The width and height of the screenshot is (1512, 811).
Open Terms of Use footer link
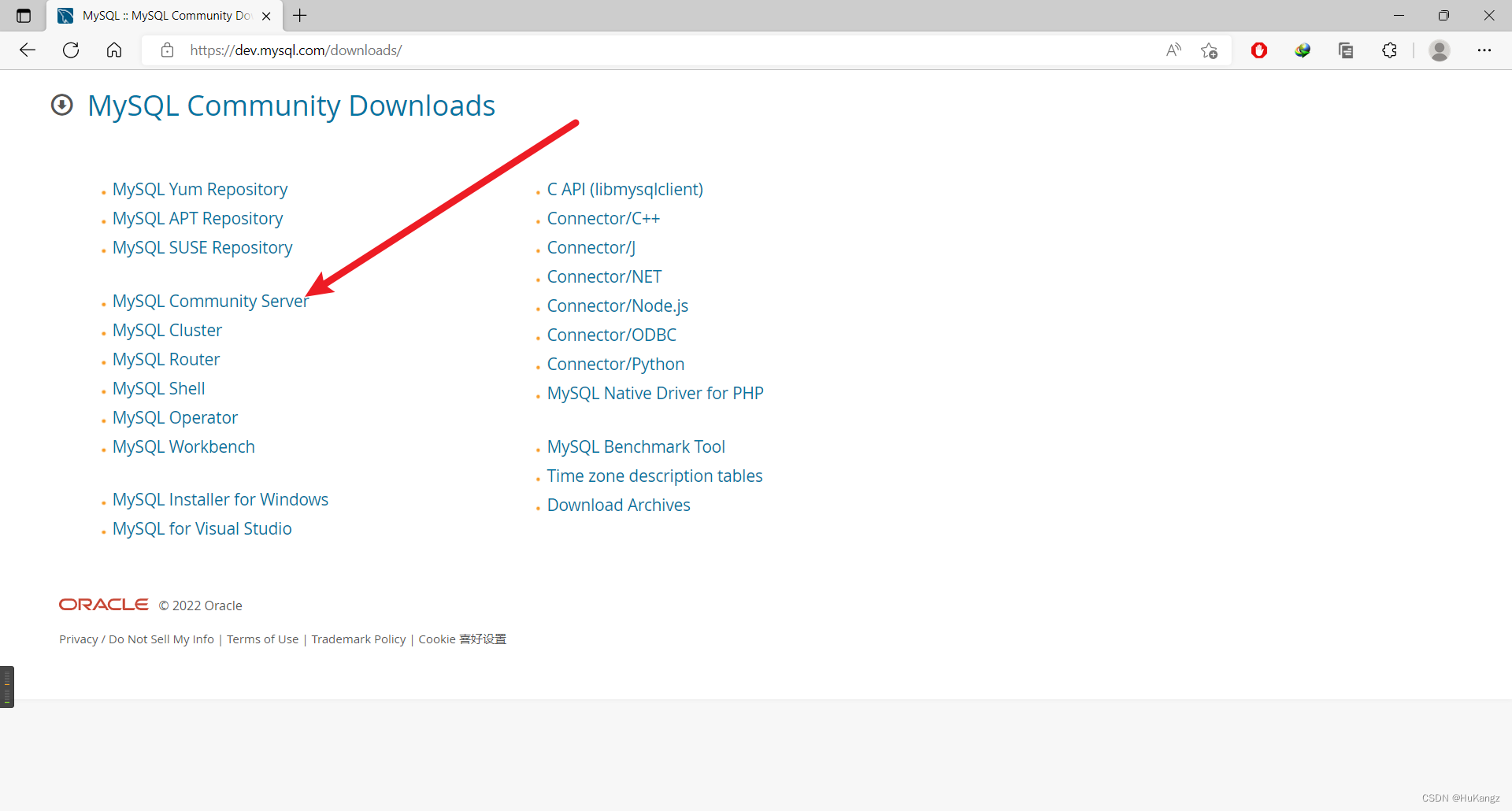tap(263, 639)
